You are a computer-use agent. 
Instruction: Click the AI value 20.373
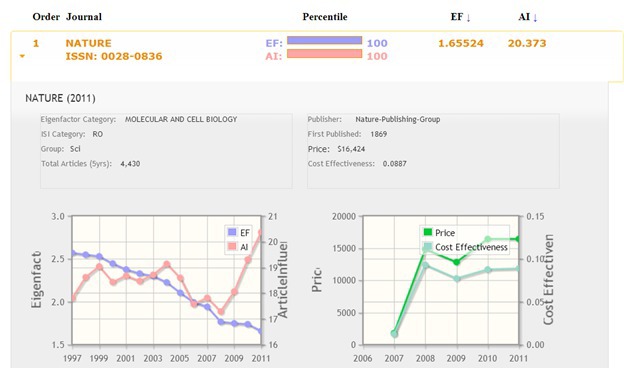[527, 43]
